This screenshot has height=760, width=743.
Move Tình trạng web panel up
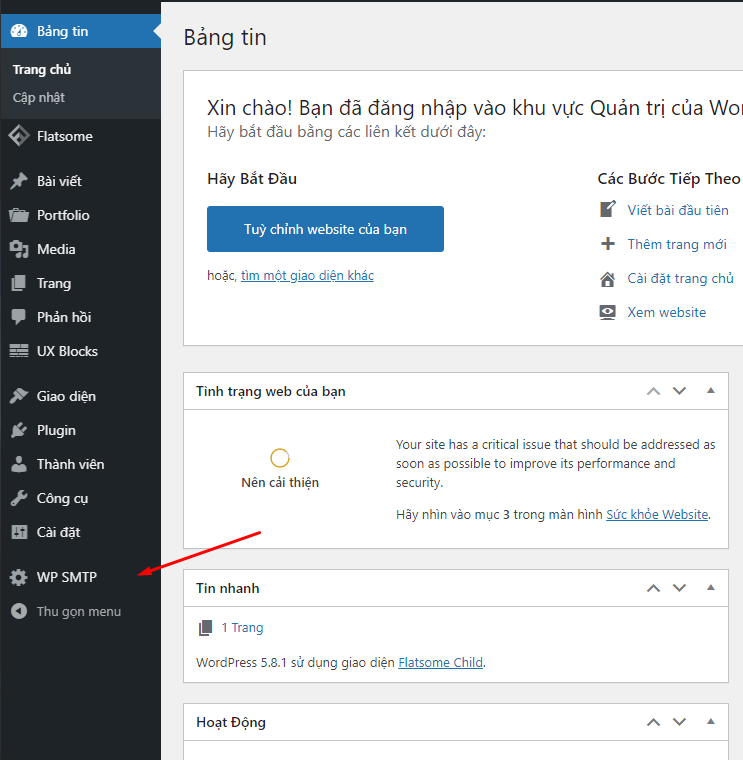click(654, 391)
